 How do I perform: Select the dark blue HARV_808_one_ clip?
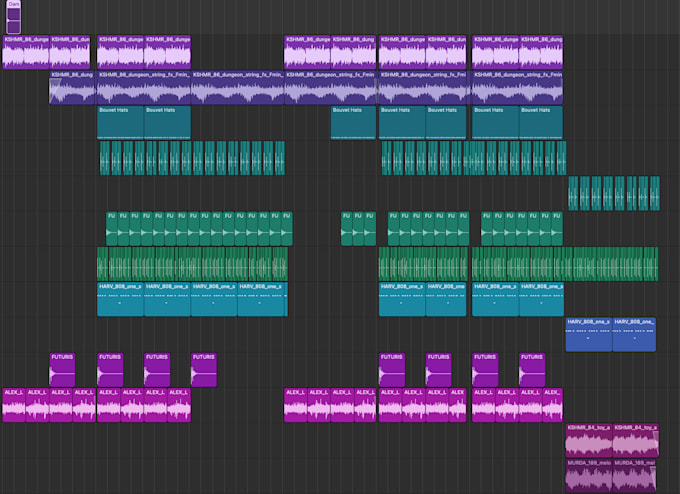tap(634, 334)
